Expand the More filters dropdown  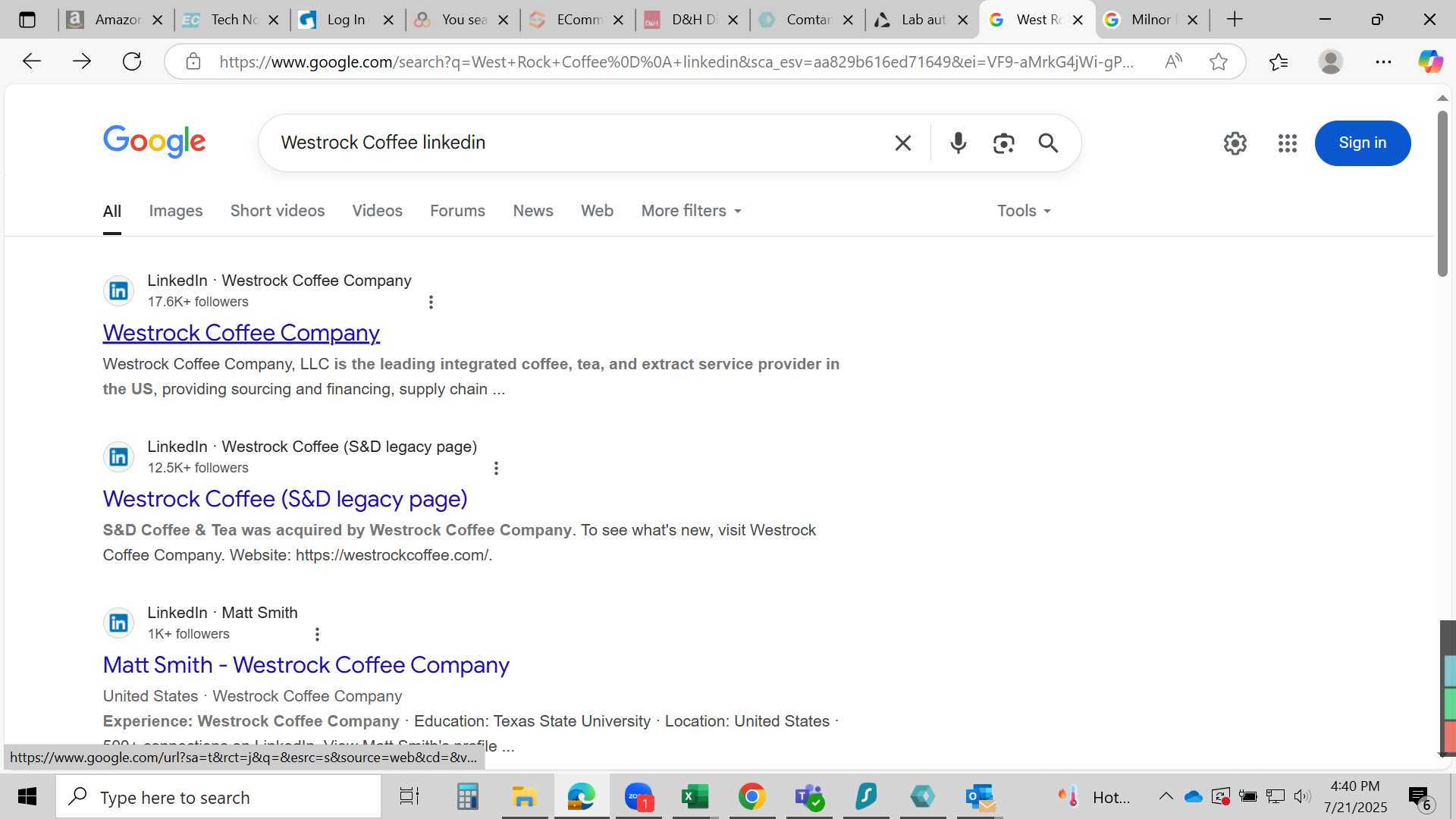(691, 211)
